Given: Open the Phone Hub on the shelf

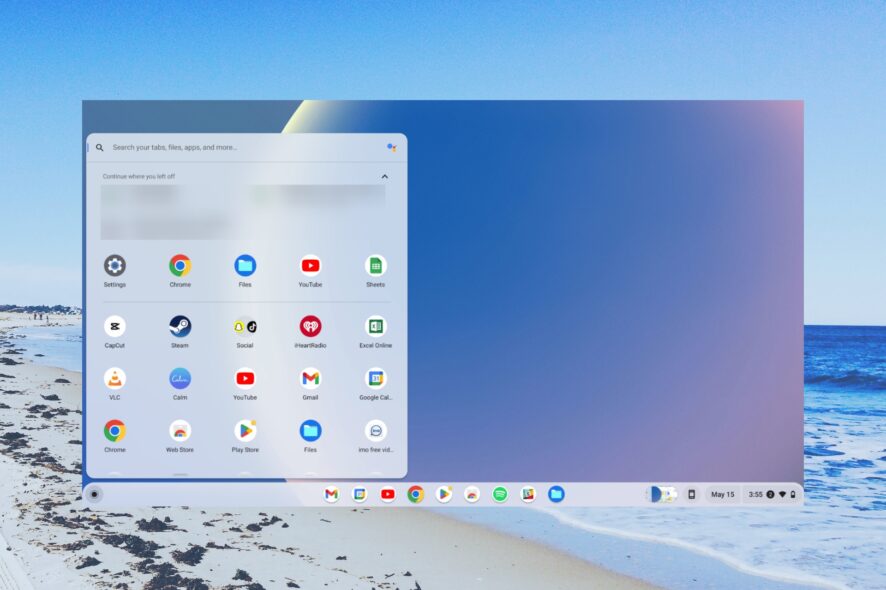Looking at the screenshot, I should [691, 494].
